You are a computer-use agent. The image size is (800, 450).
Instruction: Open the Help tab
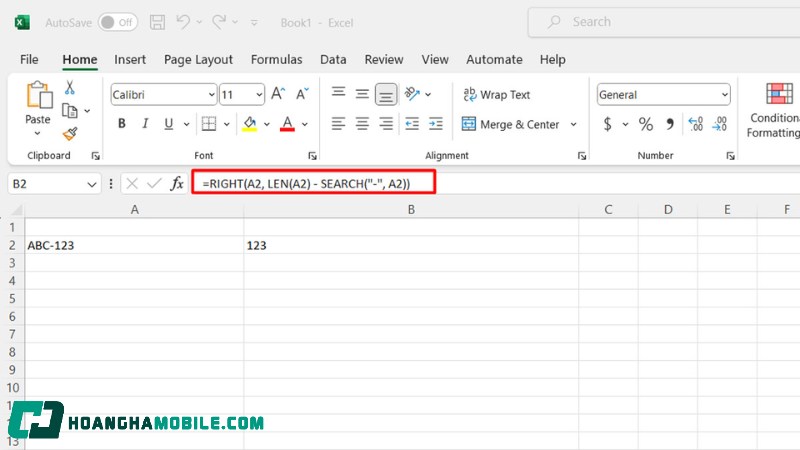pos(553,60)
